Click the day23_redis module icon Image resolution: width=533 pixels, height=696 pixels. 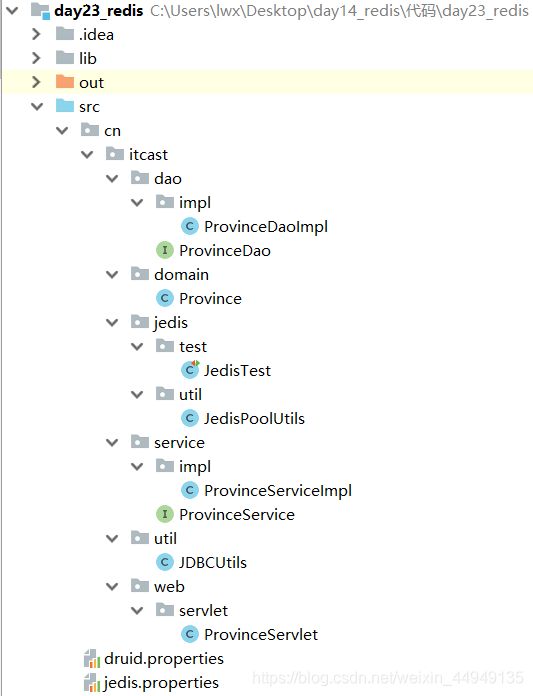click(x=40, y=11)
